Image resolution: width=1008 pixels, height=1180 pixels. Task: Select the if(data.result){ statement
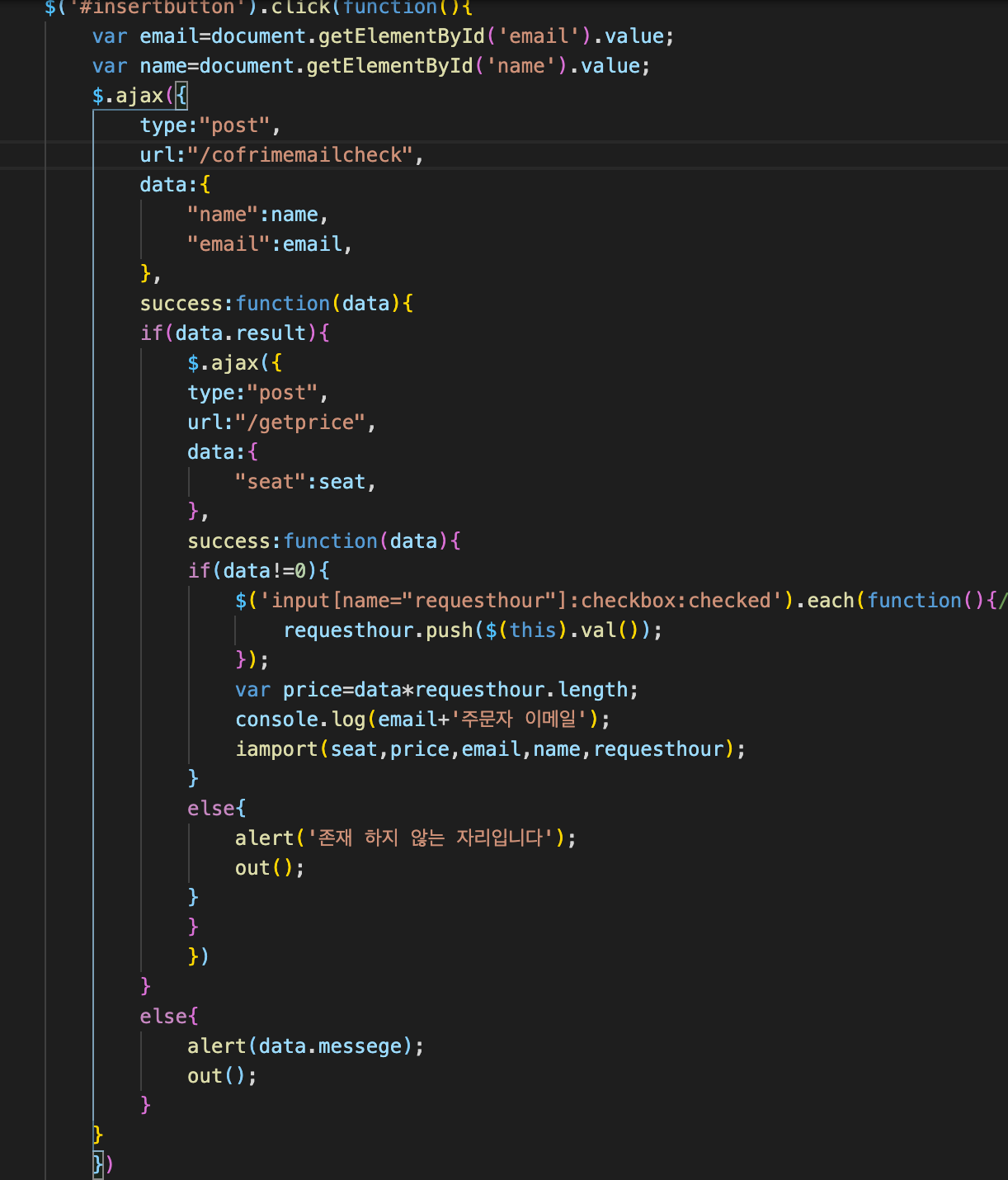(x=235, y=333)
